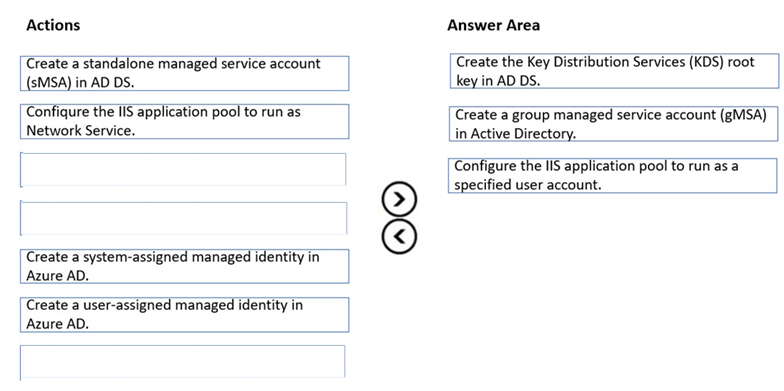
Task: Choose the 'Create a standalone managed service account' box
Action: (x=184, y=73)
